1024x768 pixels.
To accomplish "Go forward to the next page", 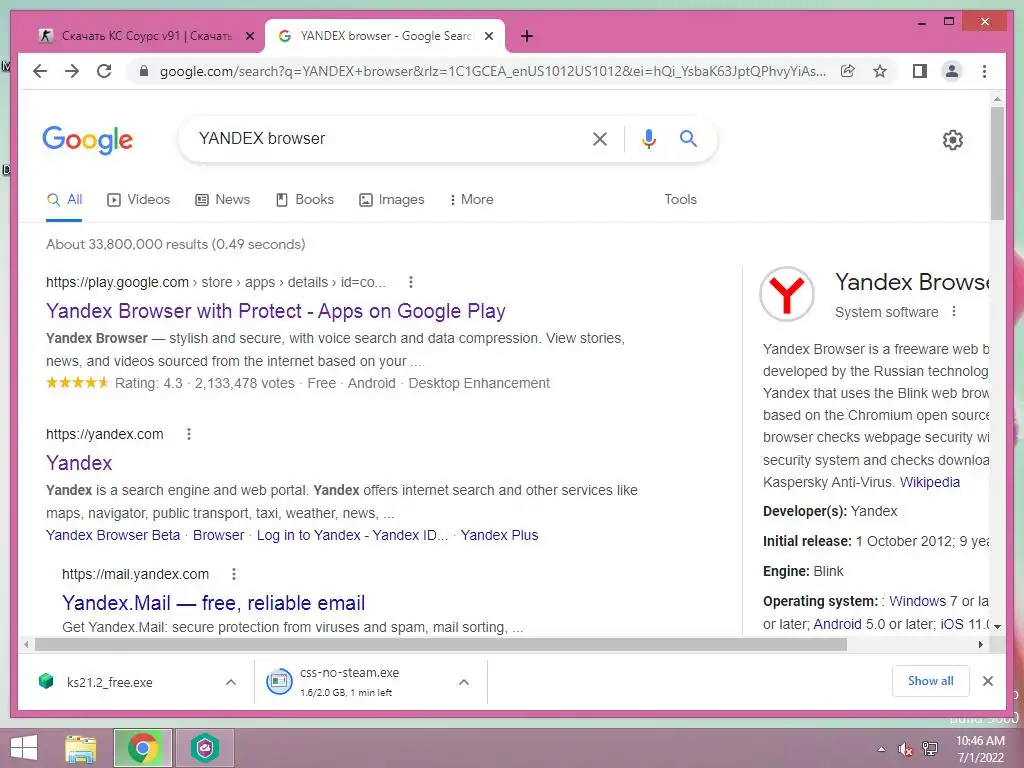I will 72,71.
